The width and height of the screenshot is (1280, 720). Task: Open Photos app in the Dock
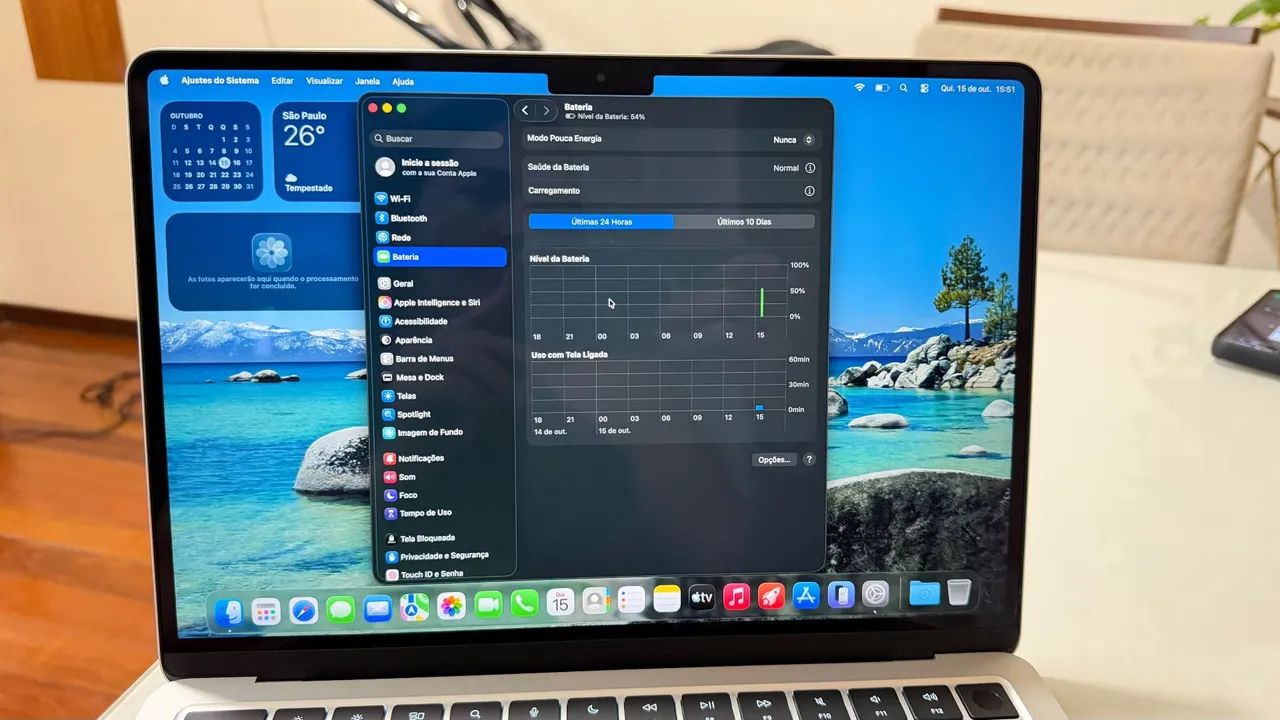click(x=451, y=605)
